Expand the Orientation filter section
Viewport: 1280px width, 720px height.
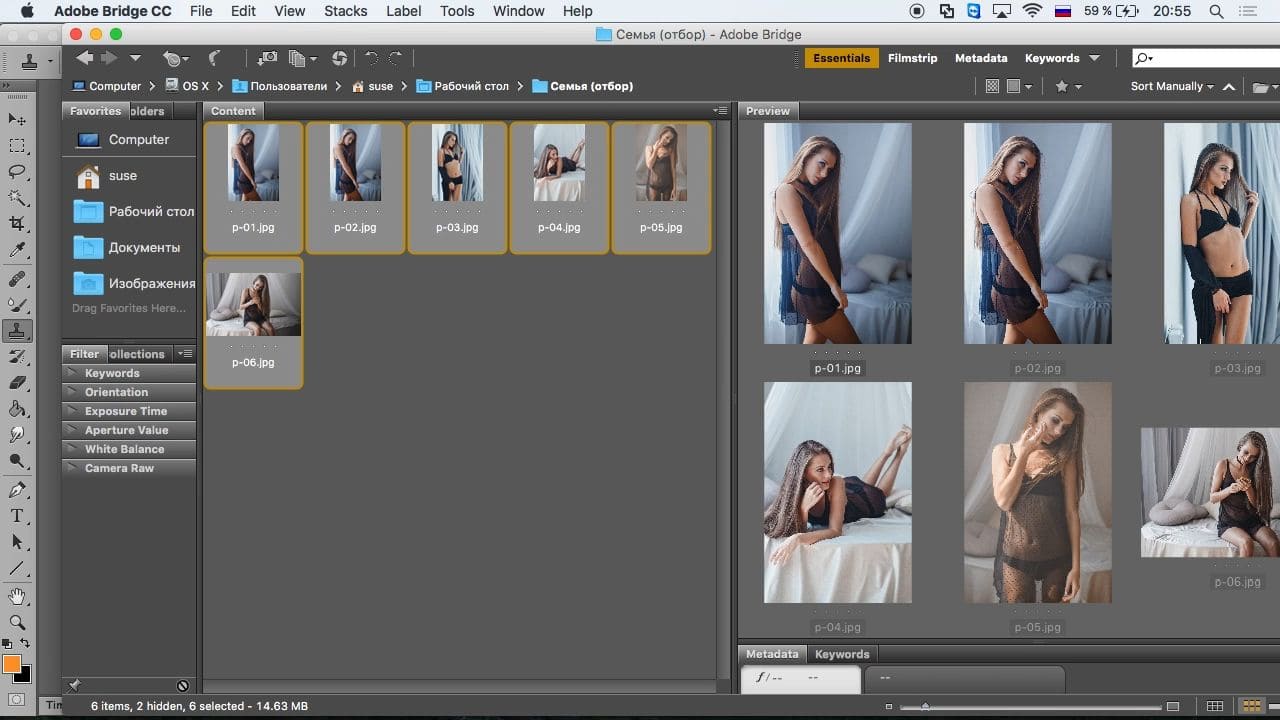116,392
